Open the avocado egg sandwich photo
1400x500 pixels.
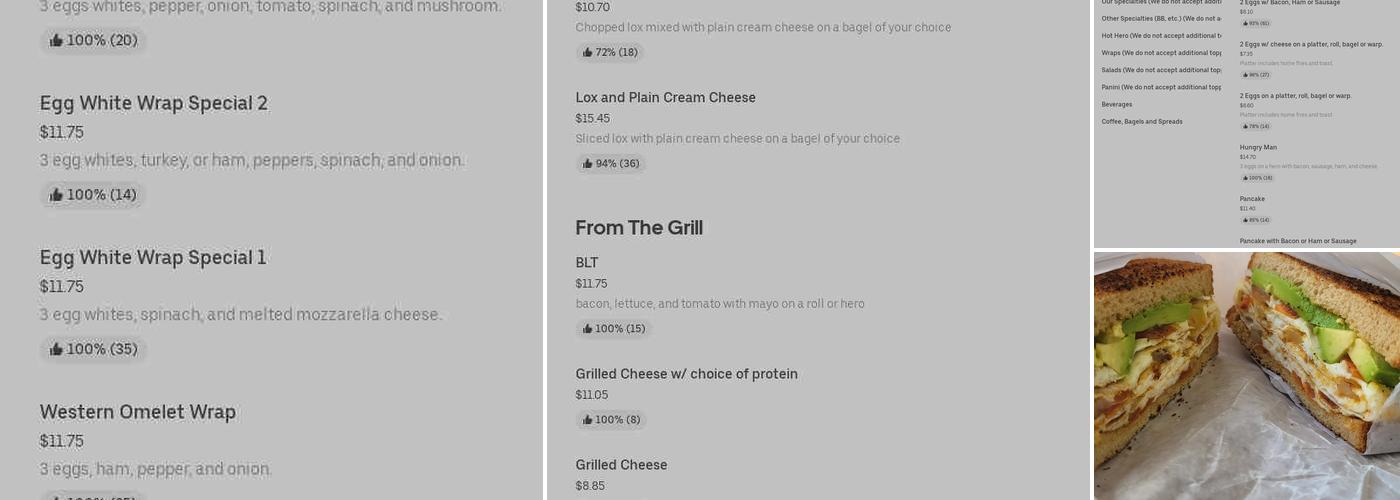click(x=1246, y=375)
